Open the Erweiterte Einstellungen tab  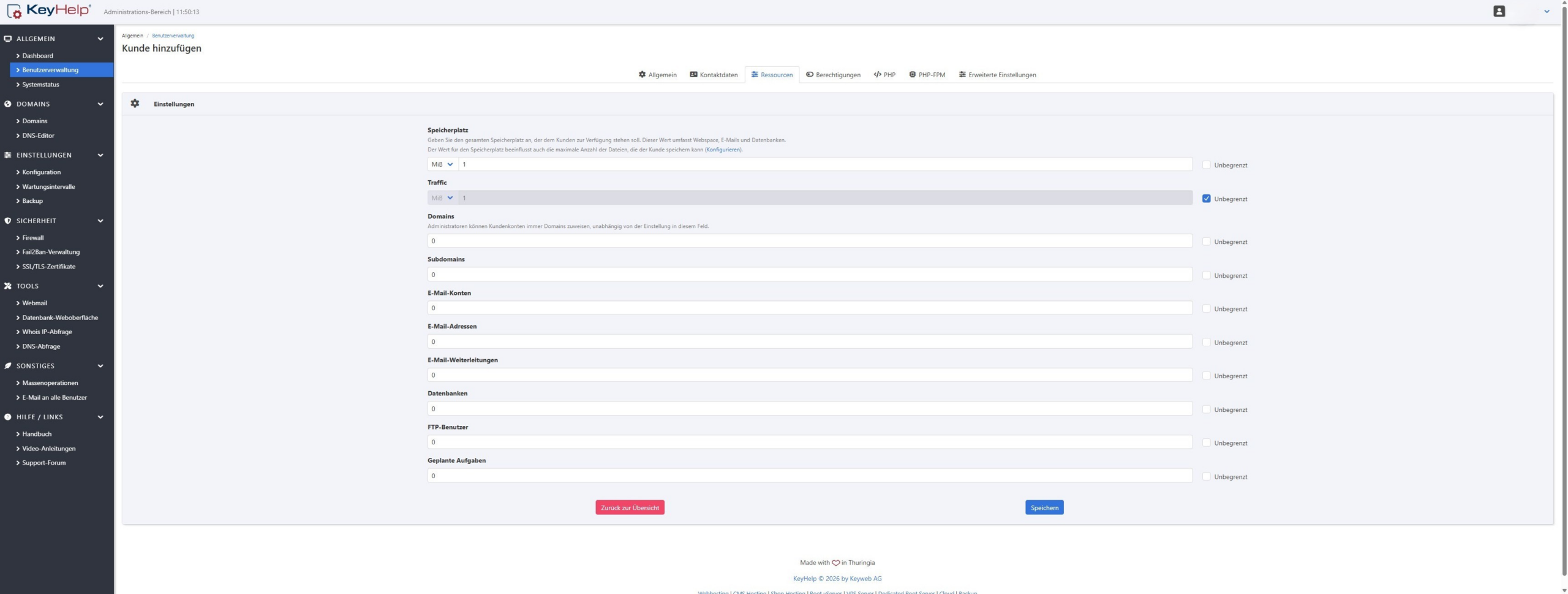point(997,75)
